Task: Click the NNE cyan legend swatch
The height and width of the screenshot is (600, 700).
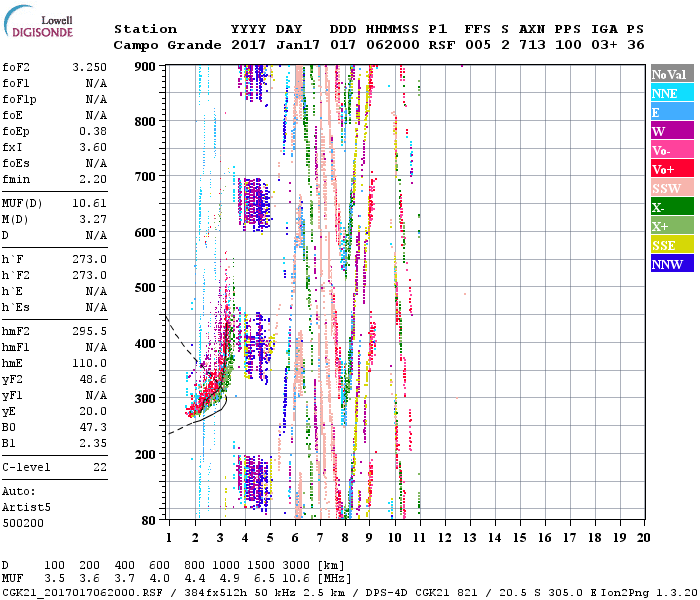Action: [x=671, y=93]
